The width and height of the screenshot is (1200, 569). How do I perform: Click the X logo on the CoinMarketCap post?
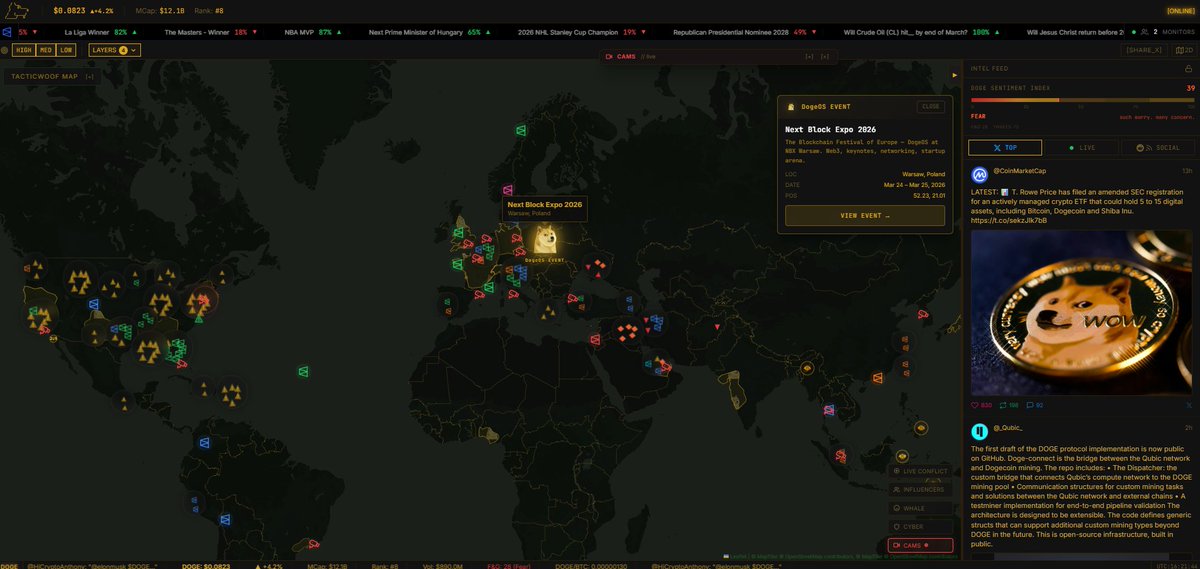(x=1189, y=405)
